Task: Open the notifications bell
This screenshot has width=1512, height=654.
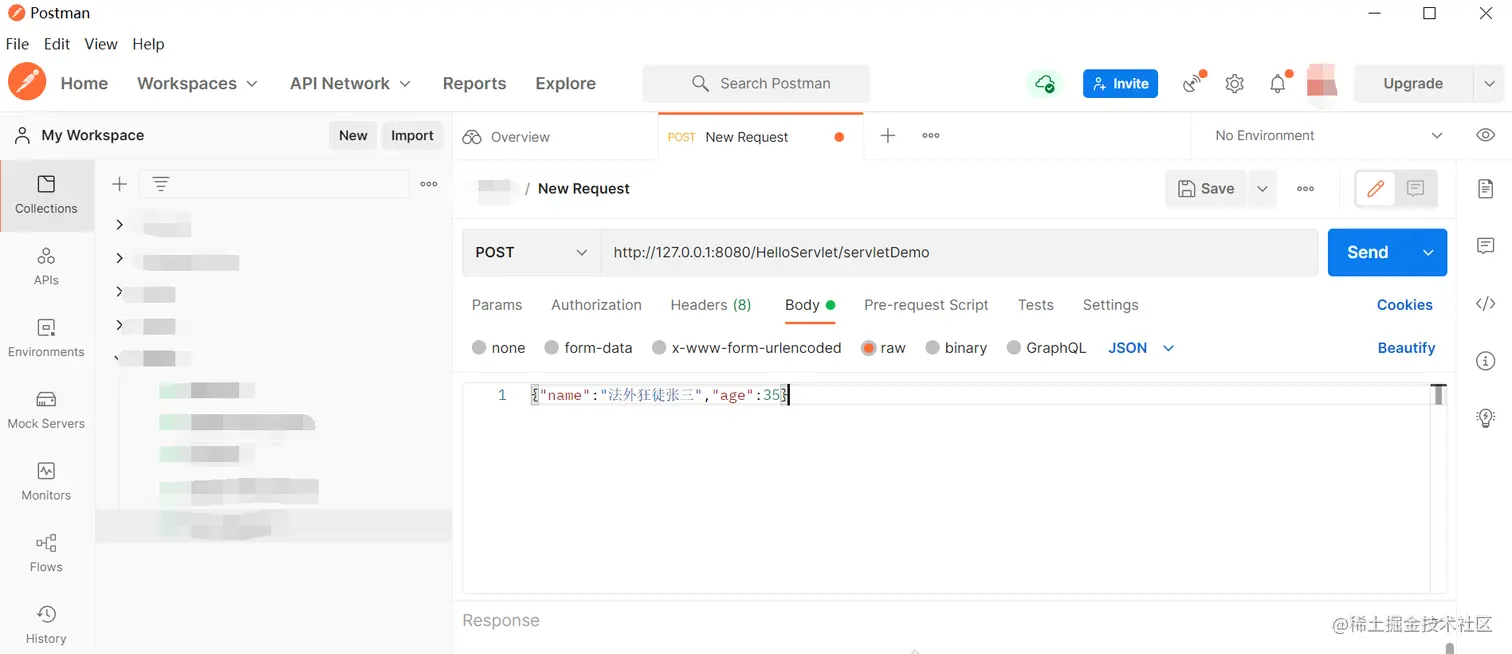Action: click(1278, 84)
